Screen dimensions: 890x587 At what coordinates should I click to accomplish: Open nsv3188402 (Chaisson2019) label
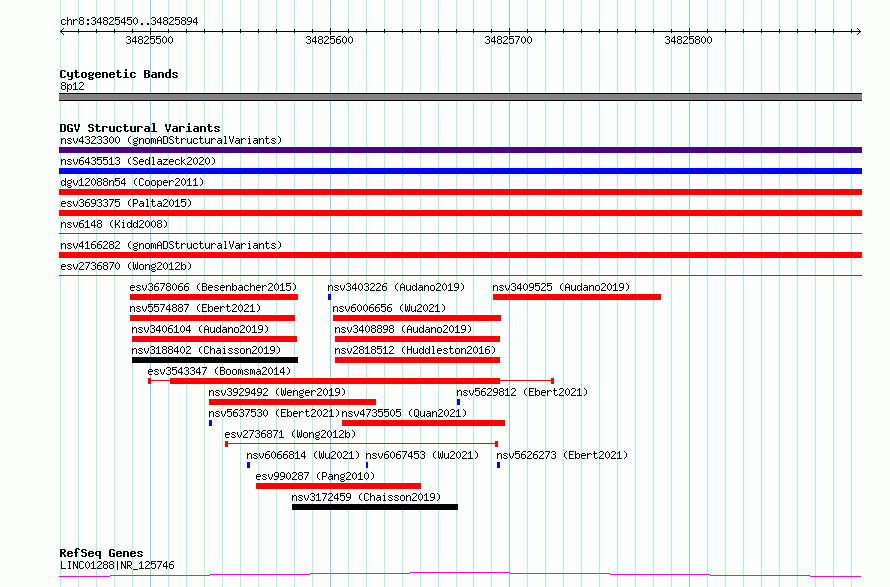click(206, 350)
